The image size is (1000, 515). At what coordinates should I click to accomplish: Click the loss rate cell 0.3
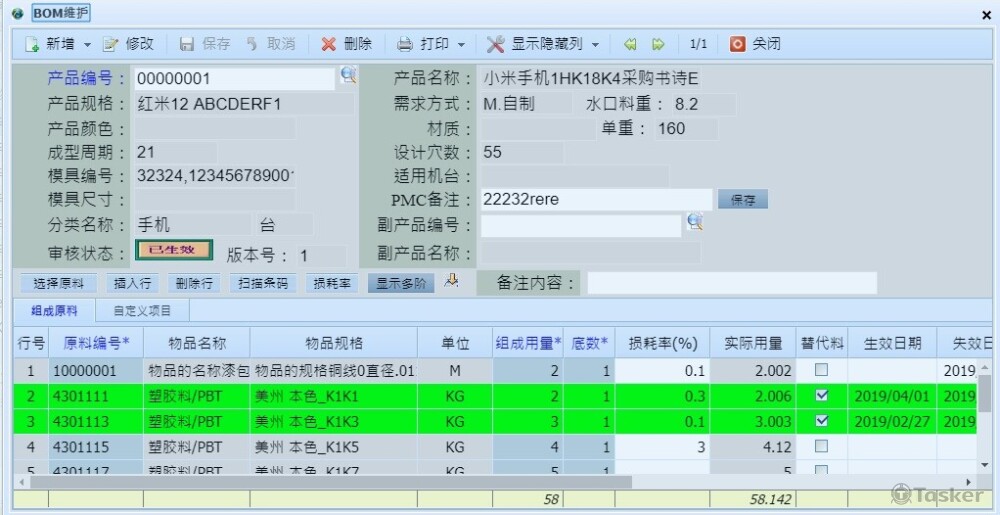tap(662, 396)
